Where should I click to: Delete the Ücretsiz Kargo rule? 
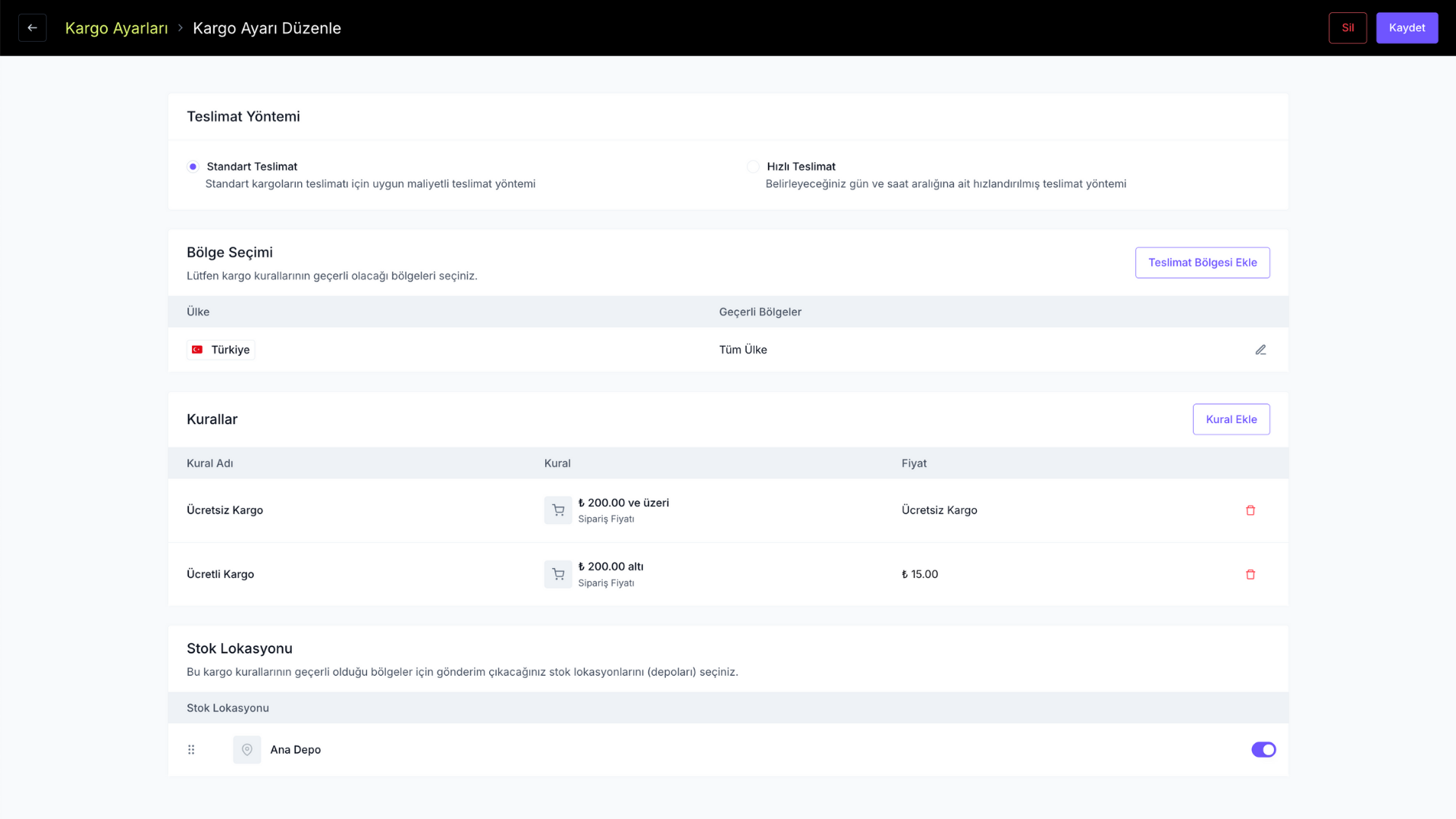pos(1250,510)
